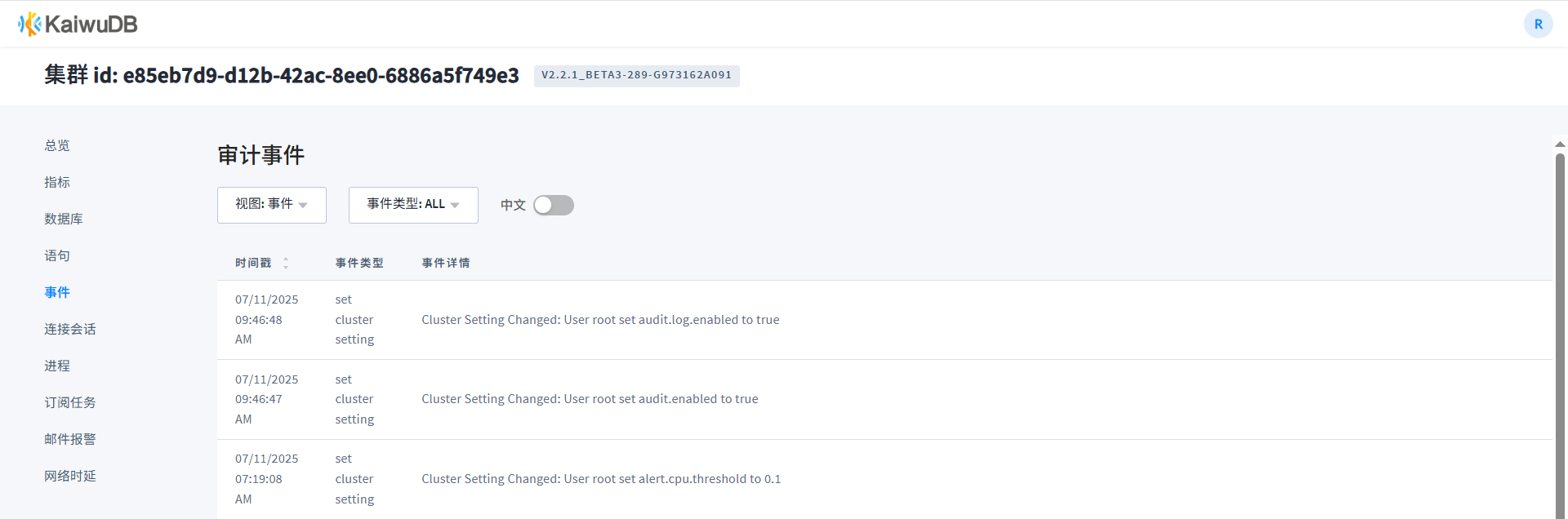
Task: Switch to the 进程 page
Action: (x=57, y=366)
